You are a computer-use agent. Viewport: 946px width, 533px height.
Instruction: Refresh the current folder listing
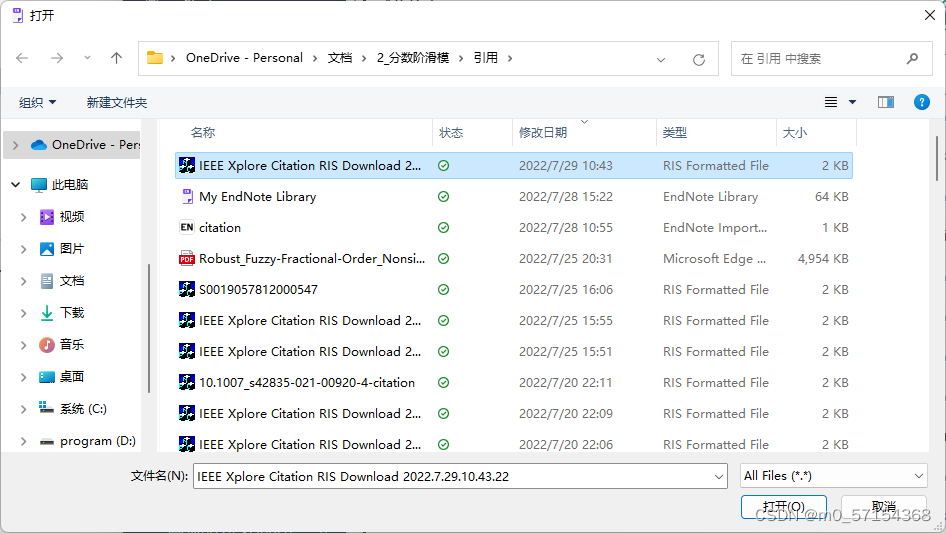pyautogui.click(x=699, y=59)
